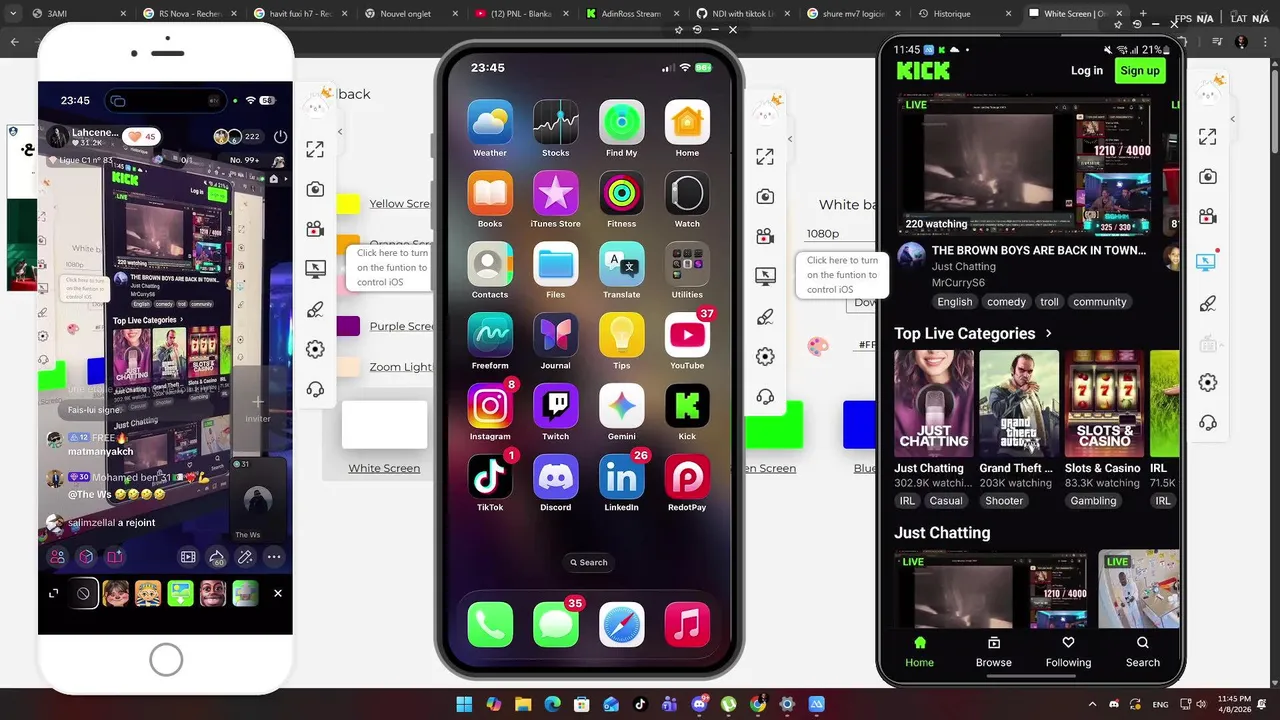
Task: Collapse the toolbar arrow beside the TikTok live phone
Action: (x=339, y=132)
